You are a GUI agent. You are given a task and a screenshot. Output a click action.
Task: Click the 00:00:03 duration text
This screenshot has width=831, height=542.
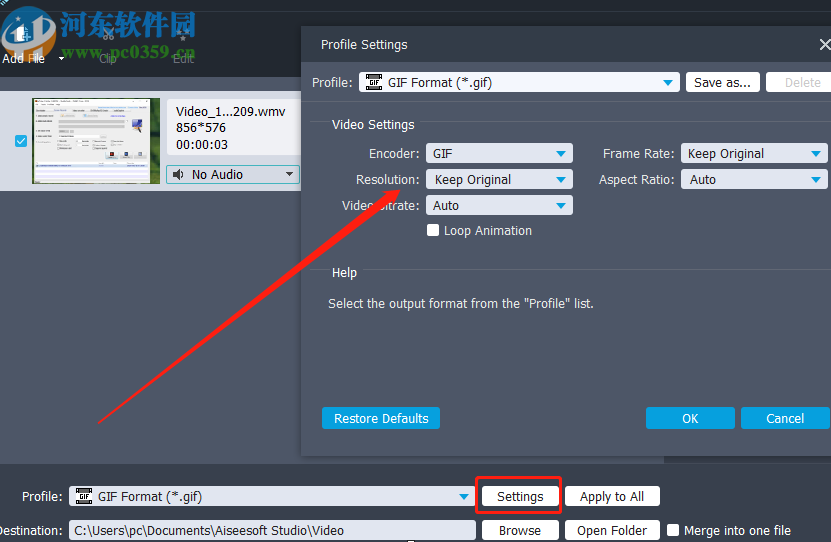202,145
